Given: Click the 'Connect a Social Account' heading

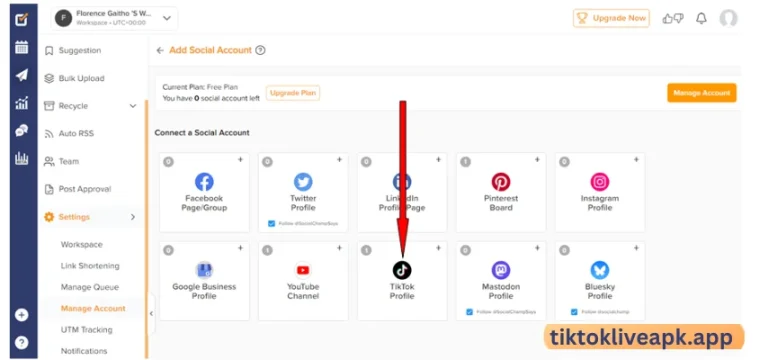Looking at the screenshot, I should point(202,133).
